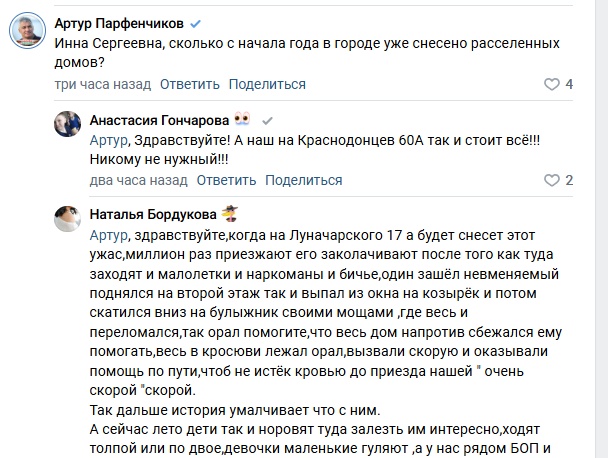Viewport: 608px width, 458px height.
Task: Click the hat emoji status by Наталья Бордукова
Action: coord(229,214)
